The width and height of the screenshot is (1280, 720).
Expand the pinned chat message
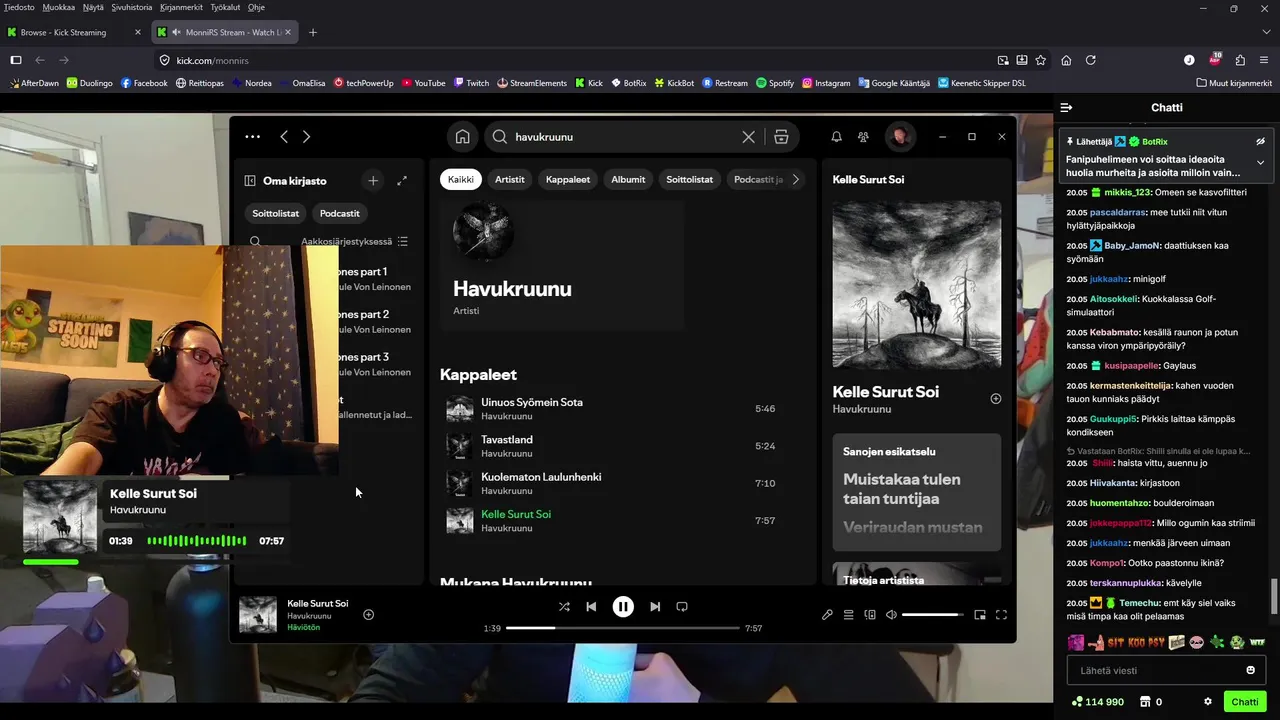point(1260,162)
